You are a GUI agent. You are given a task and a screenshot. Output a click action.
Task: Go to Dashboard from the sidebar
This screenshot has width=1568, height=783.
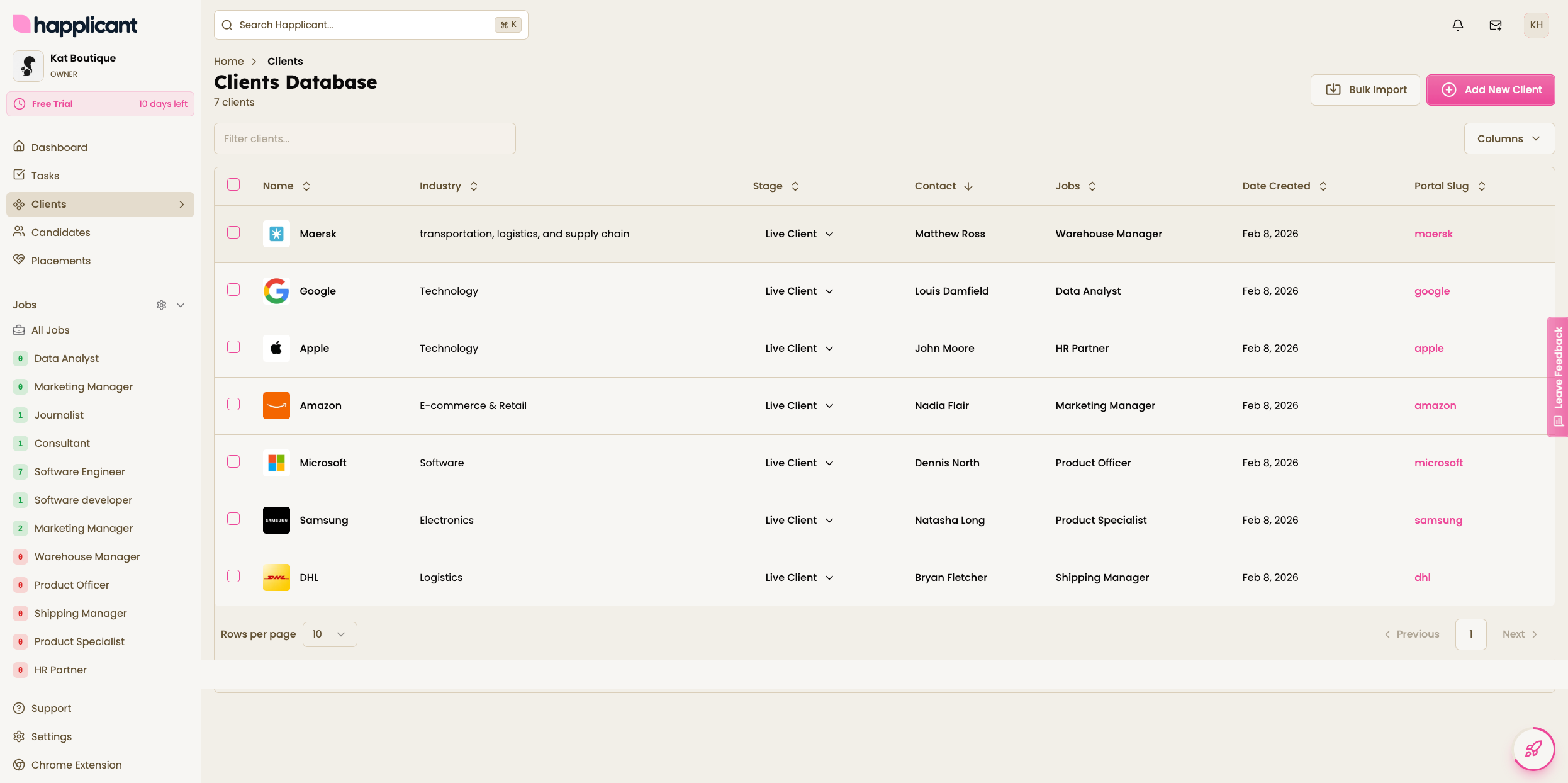tap(59, 147)
